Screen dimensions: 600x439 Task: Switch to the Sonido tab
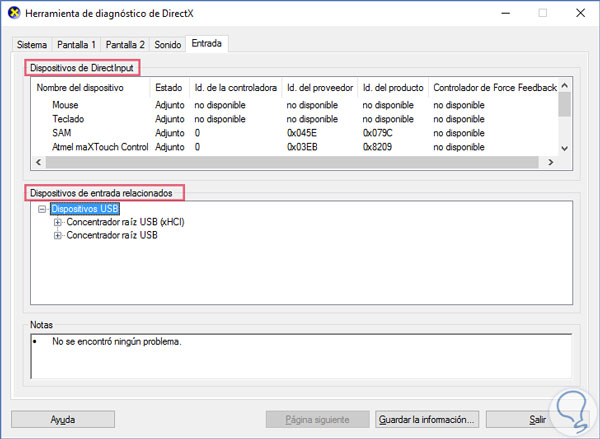click(168, 45)
